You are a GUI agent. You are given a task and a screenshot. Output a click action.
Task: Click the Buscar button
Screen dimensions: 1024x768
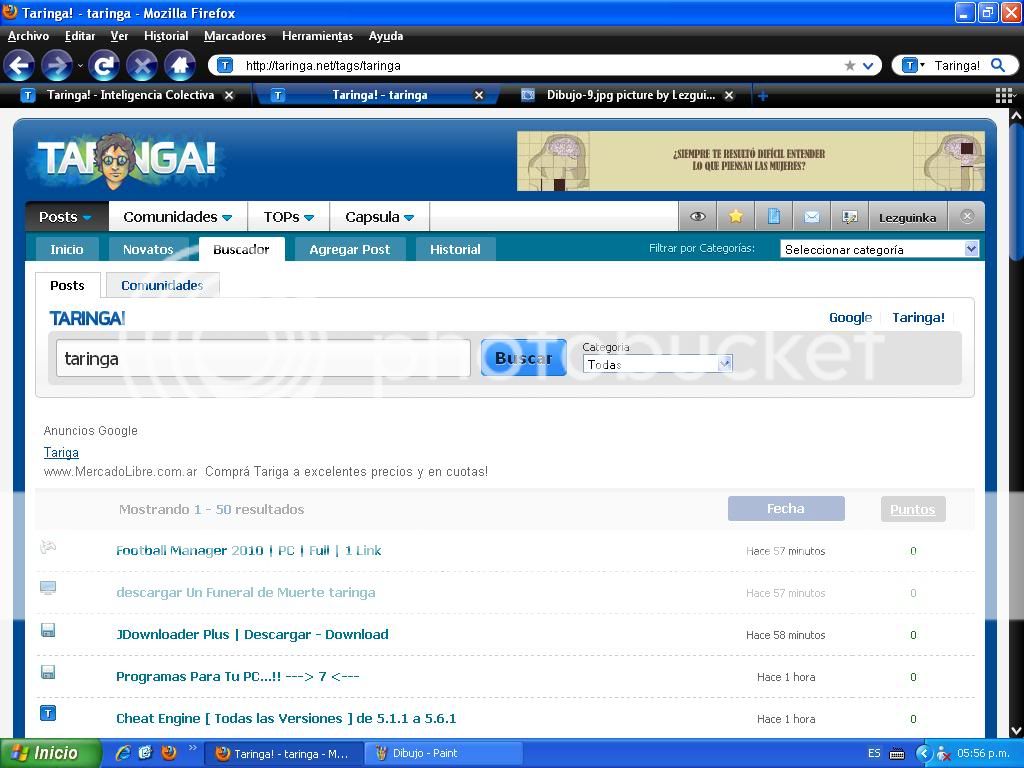[524, 358]
